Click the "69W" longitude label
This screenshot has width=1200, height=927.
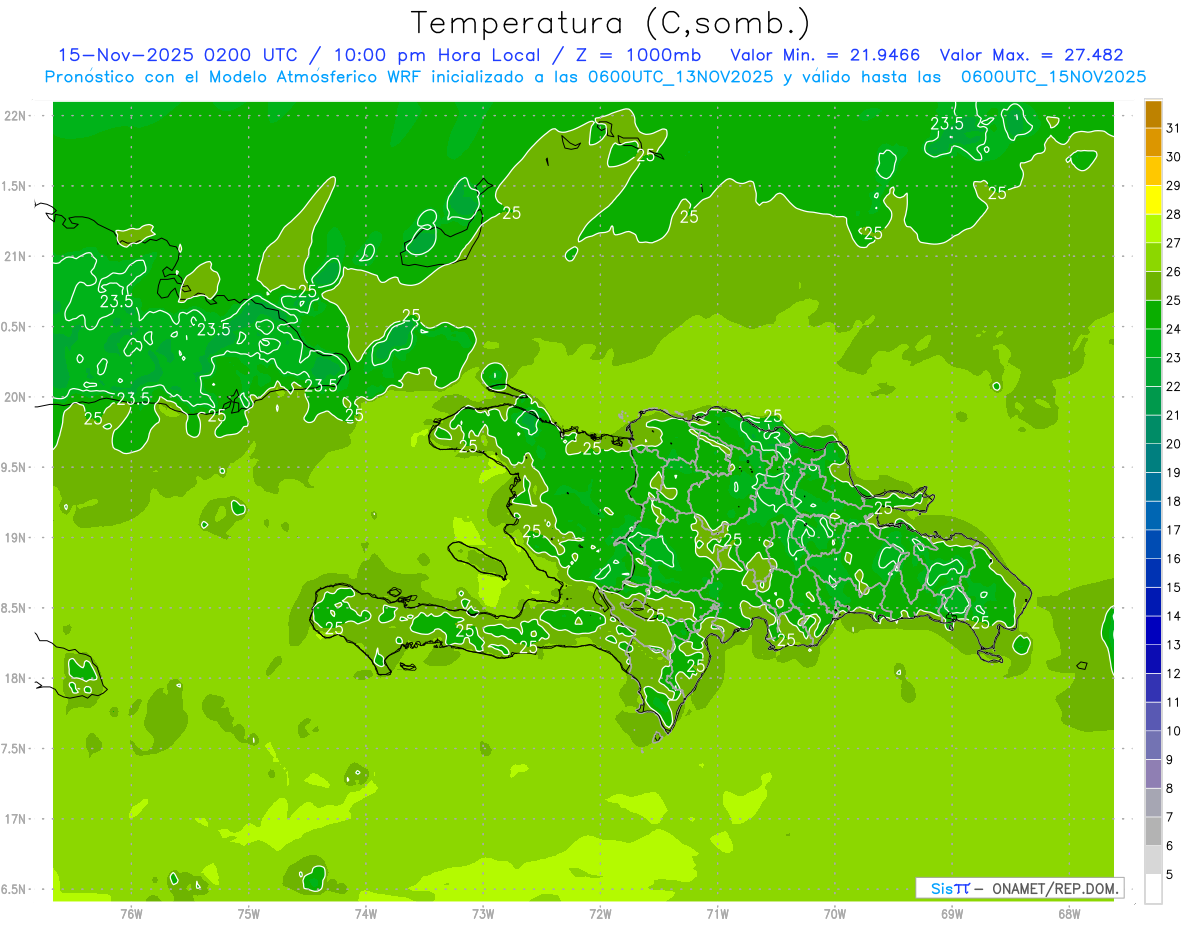click(x=952, y=914)
